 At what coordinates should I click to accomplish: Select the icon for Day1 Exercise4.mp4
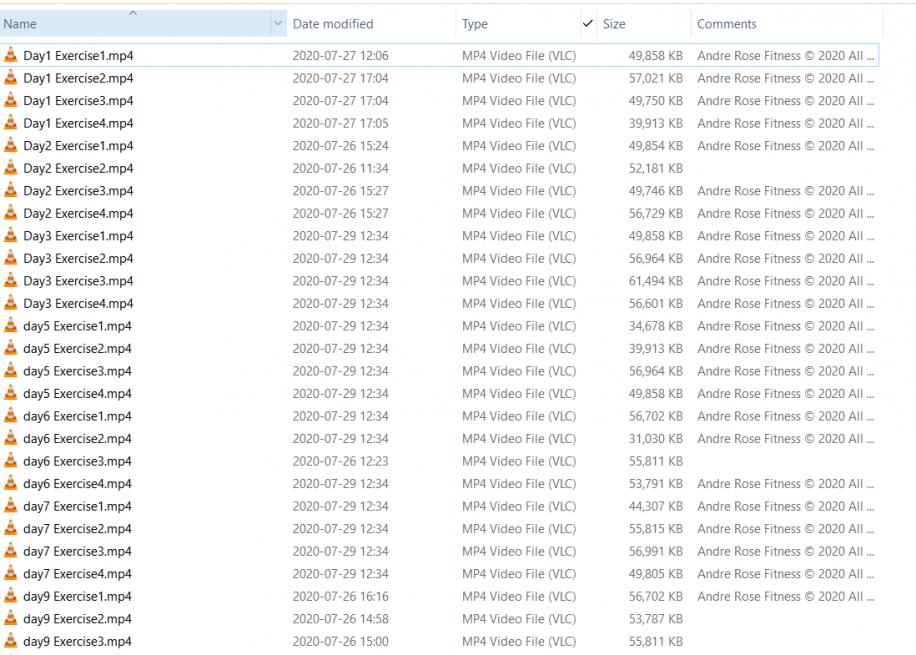pos(11,123)
